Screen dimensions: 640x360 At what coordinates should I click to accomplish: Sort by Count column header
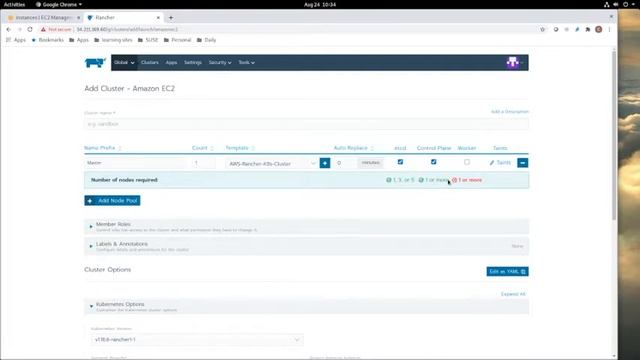(202, 148)
